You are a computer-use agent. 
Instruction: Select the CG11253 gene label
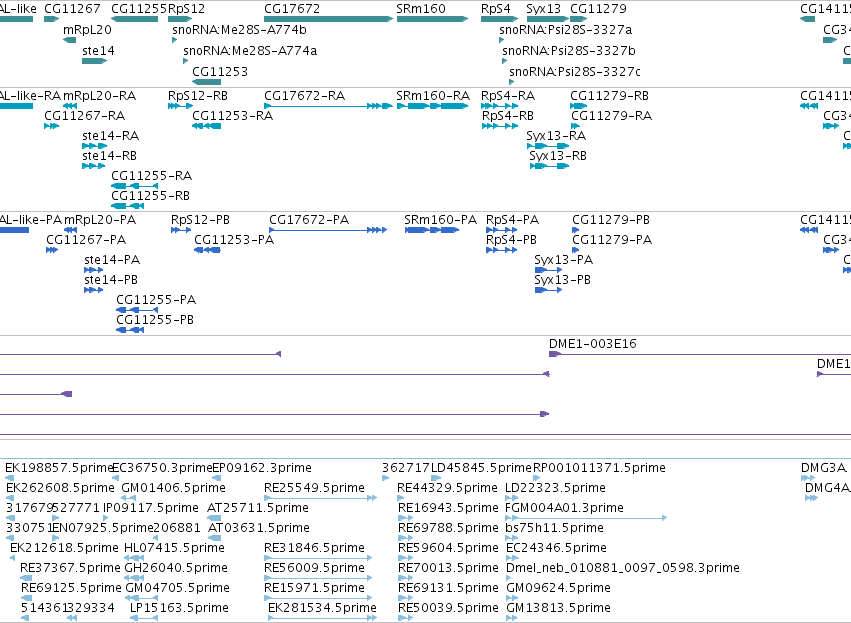[220, 72]
